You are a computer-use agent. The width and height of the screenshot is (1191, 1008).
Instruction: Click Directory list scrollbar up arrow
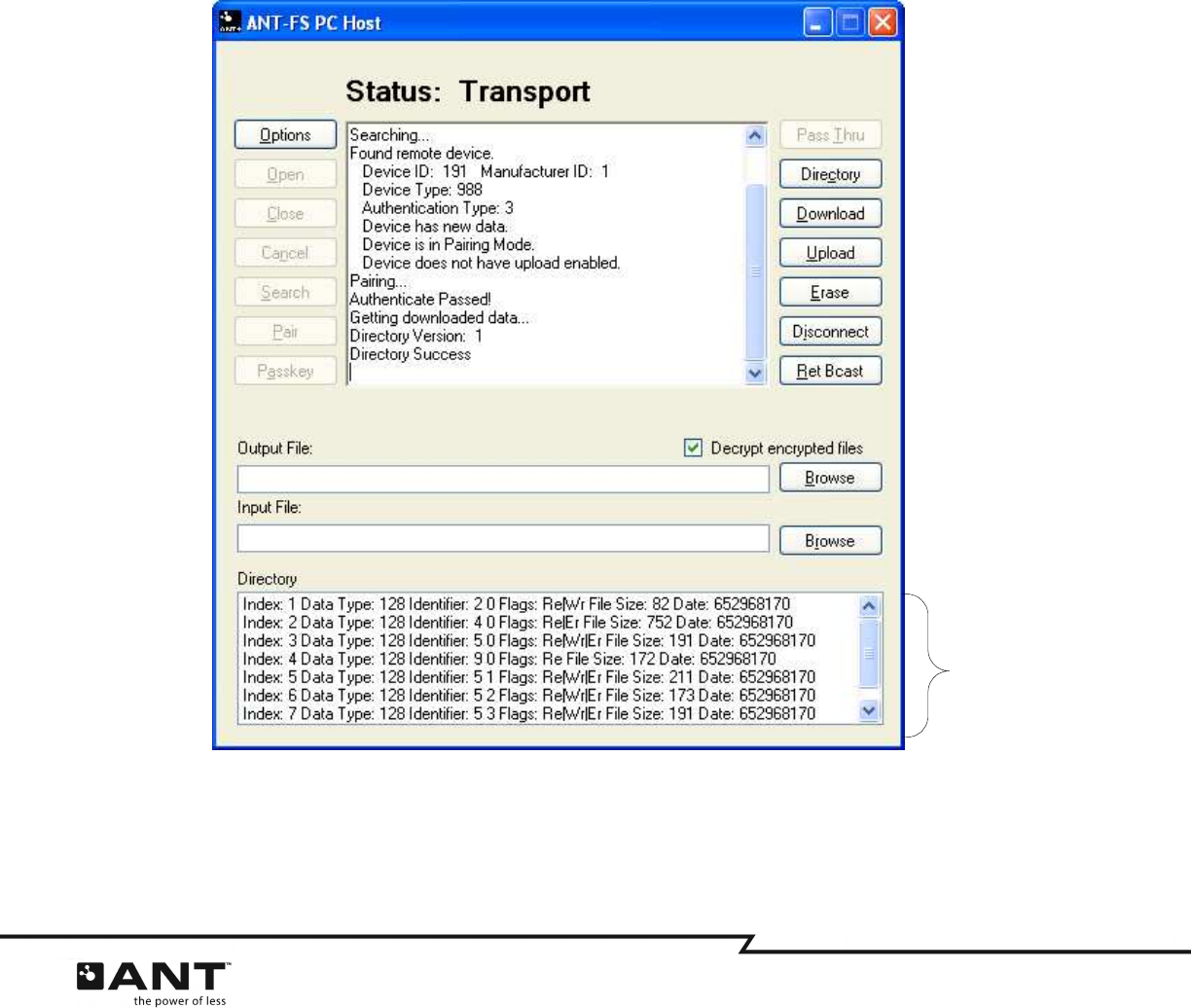[869, 605]
